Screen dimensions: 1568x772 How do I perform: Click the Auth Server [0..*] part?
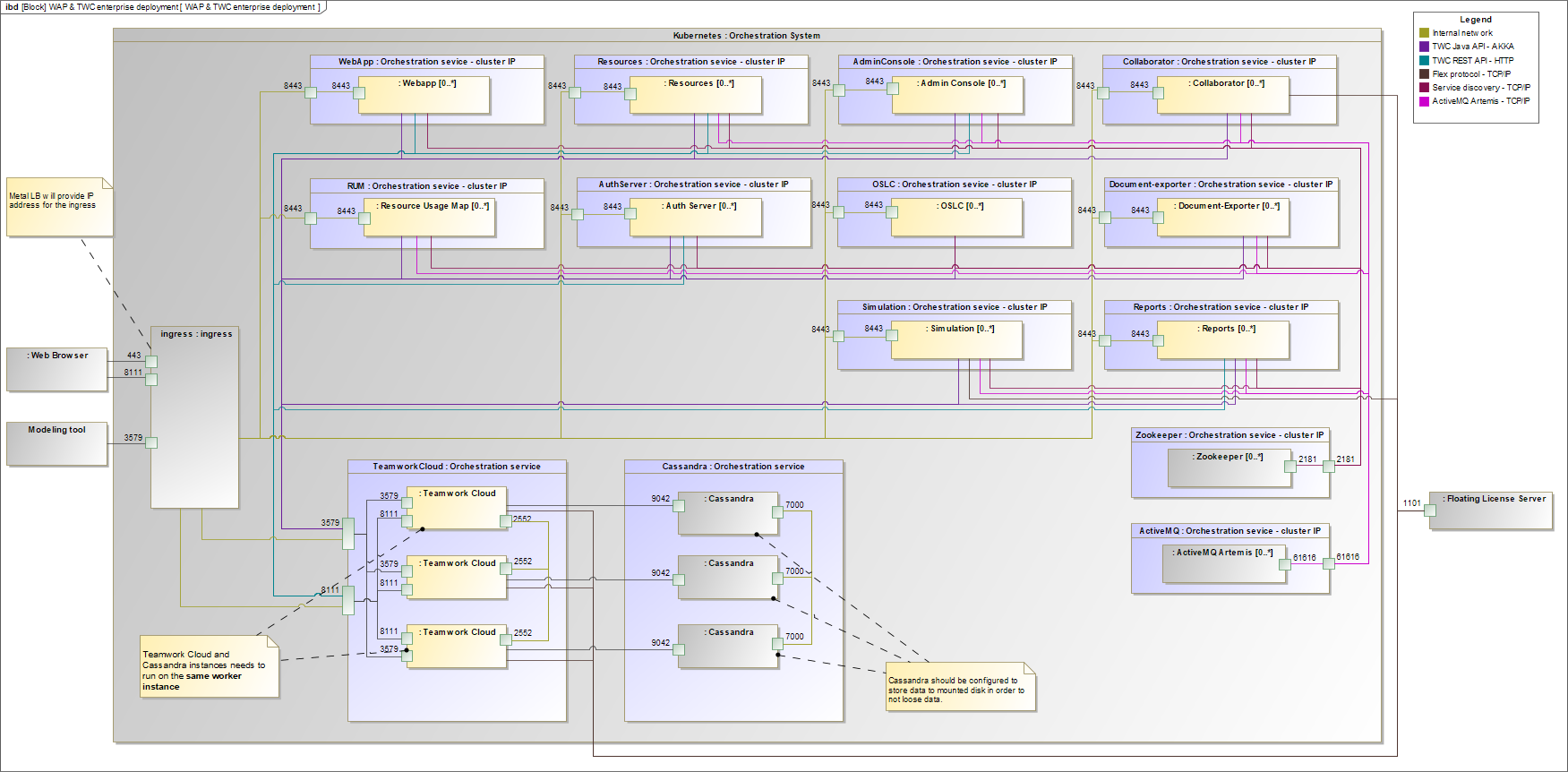coord(696,219)
